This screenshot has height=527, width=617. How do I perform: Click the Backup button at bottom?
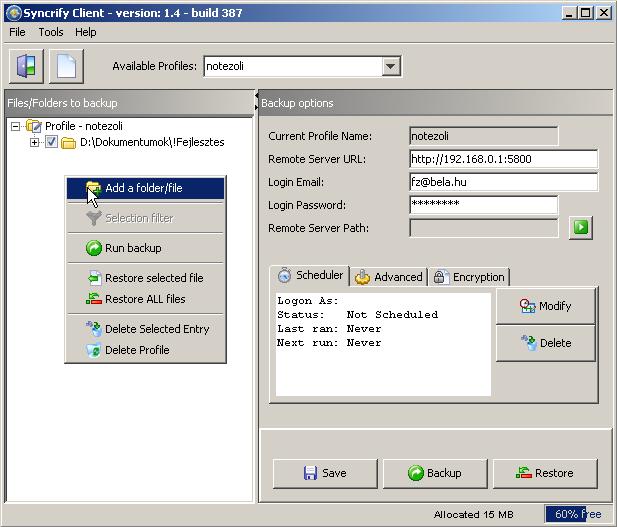435,473
